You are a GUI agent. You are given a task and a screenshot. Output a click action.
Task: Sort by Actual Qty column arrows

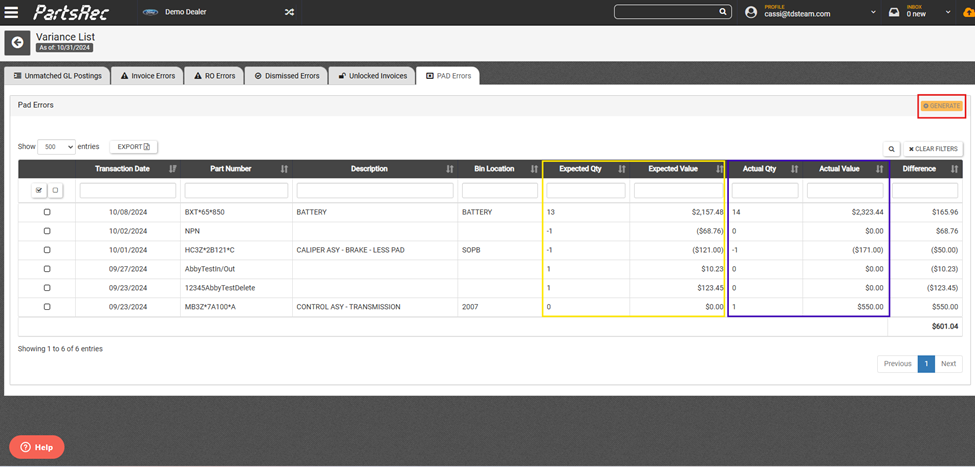[795, 169]
